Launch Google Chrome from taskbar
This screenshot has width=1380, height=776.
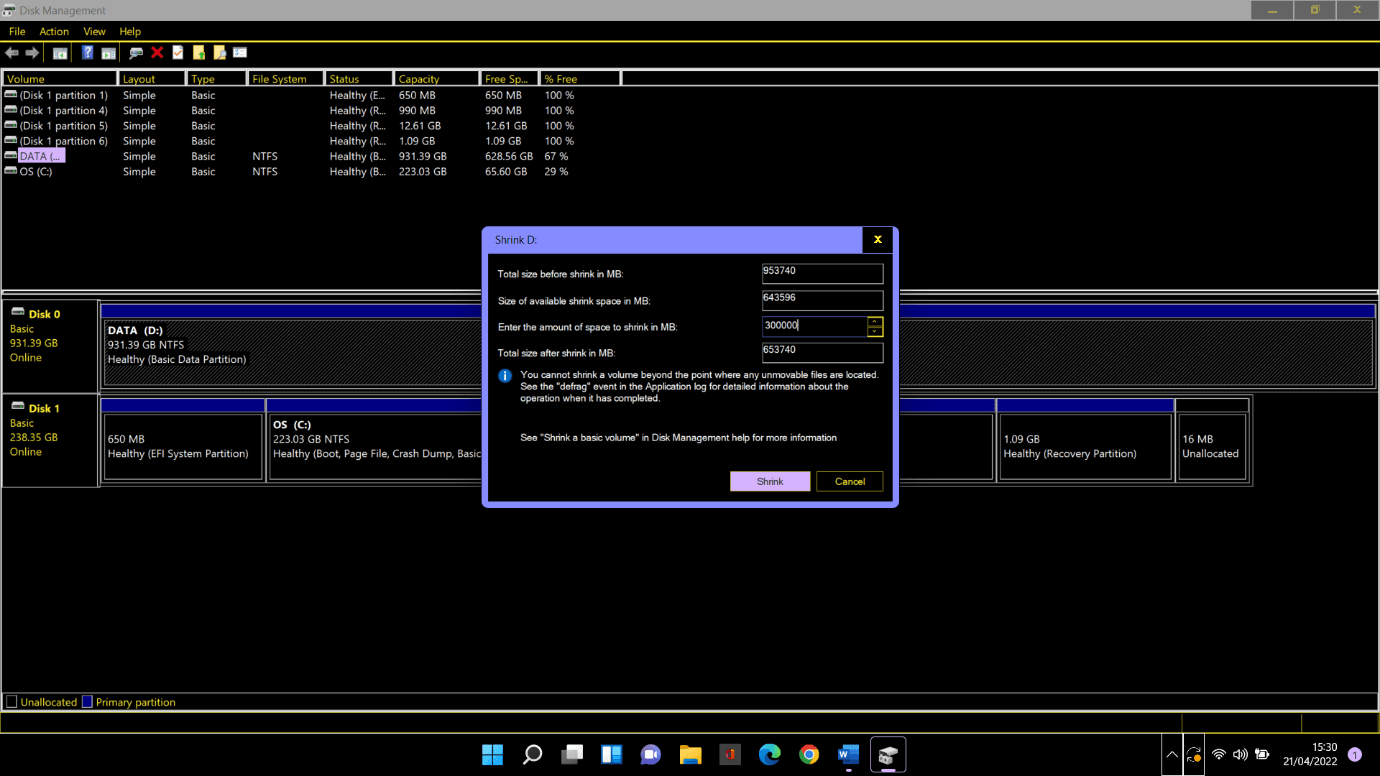[x=809, y=754]
